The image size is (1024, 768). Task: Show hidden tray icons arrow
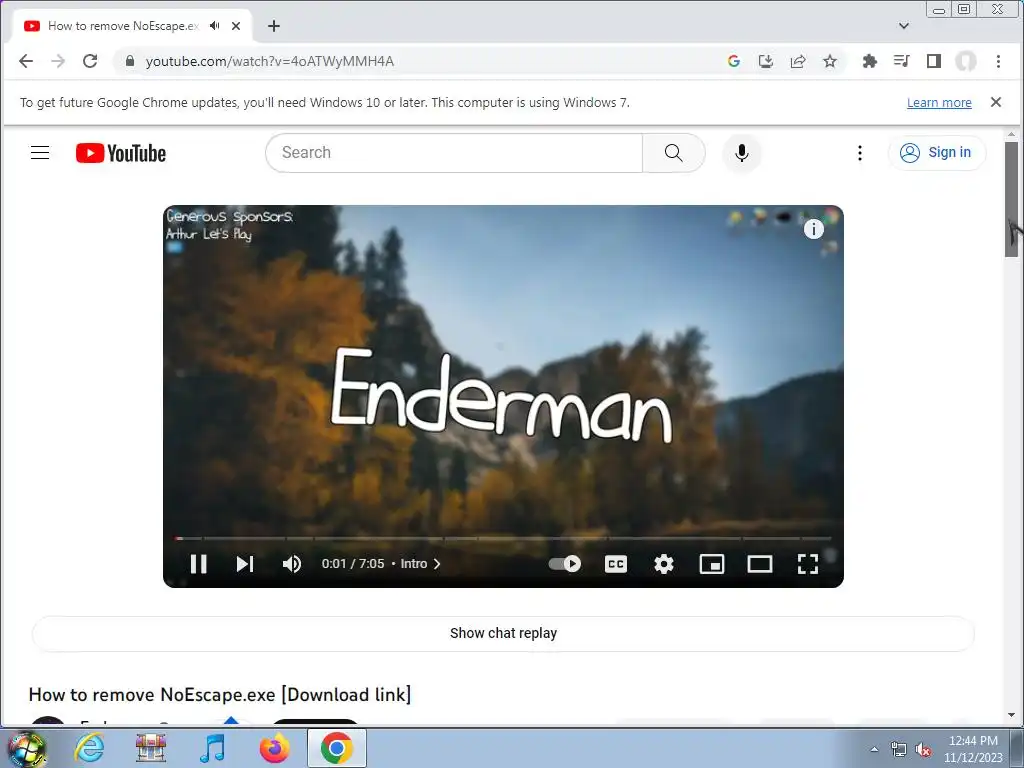click(x=874, y=749)
